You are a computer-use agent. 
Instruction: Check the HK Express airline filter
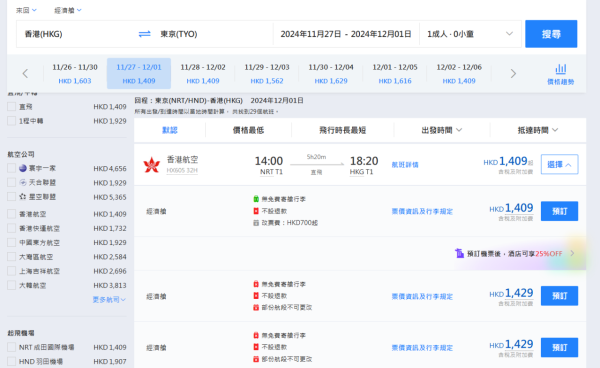point(11,228)
